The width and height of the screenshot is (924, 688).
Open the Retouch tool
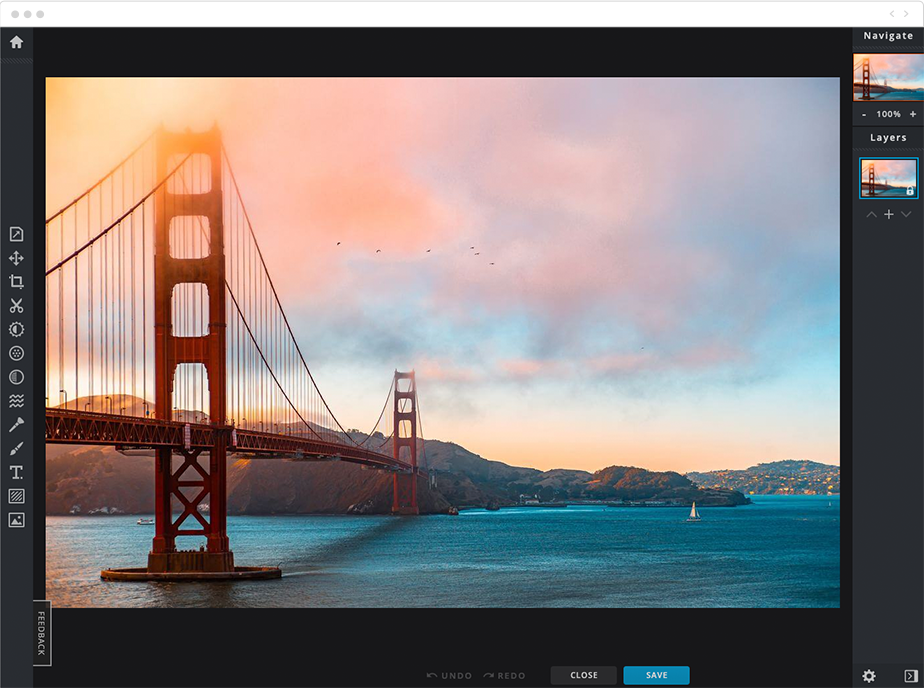coord(16,425)
